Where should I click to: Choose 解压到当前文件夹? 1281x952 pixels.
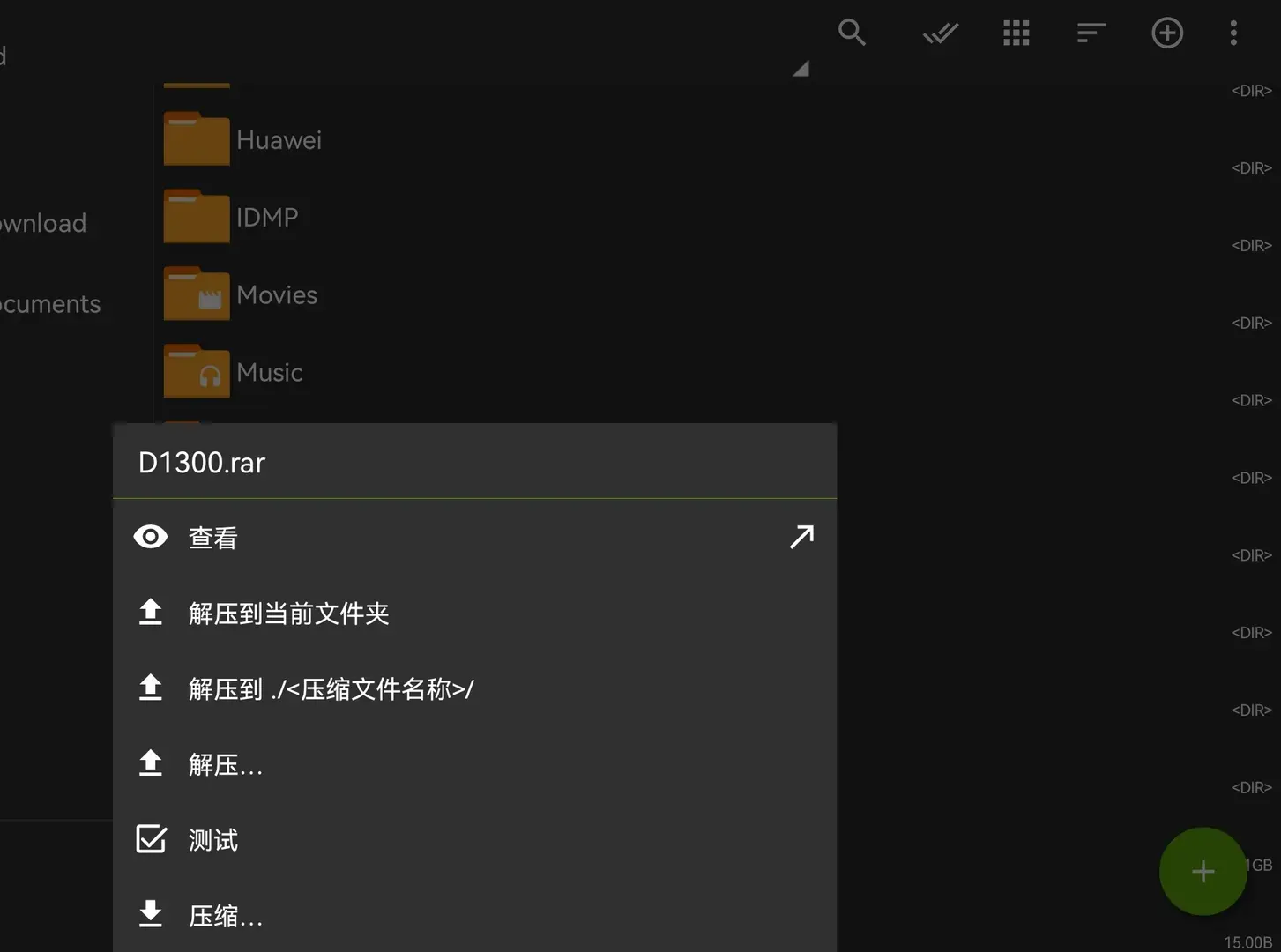474,613
